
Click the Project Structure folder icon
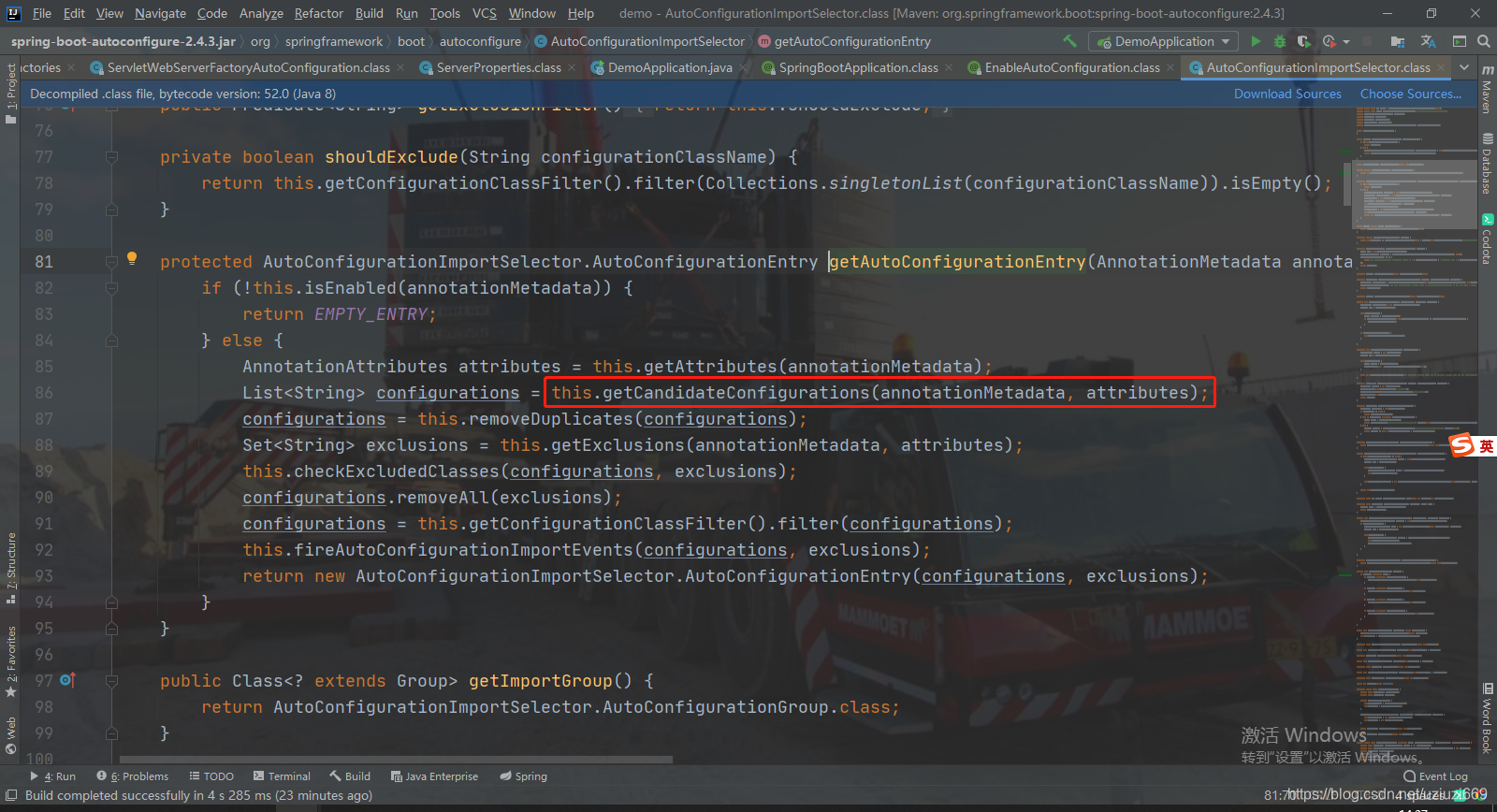click(x=1398, y=41)
